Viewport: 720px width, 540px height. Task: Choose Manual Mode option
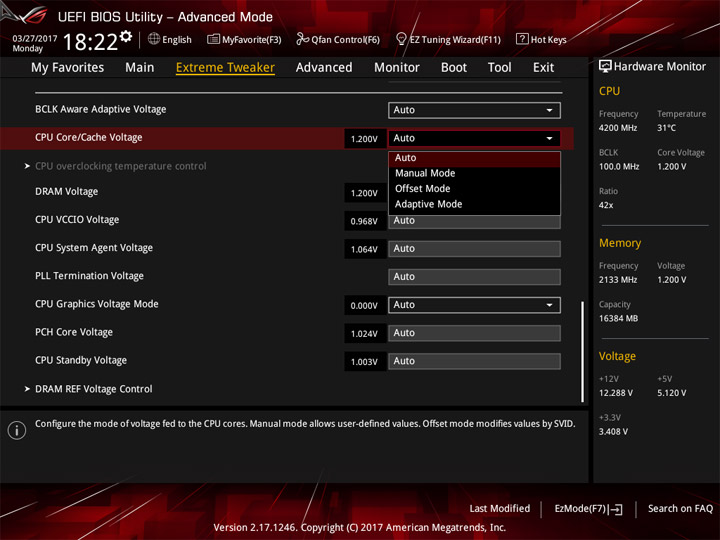click(x=474, y=173)
